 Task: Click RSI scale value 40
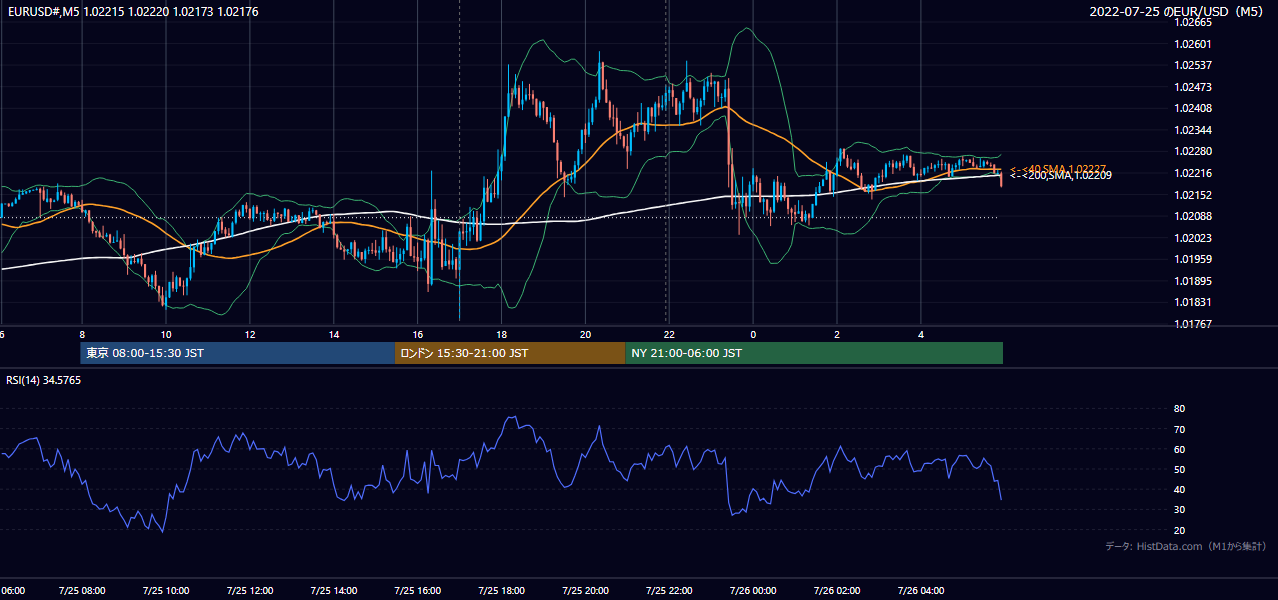pos(1179,489)
